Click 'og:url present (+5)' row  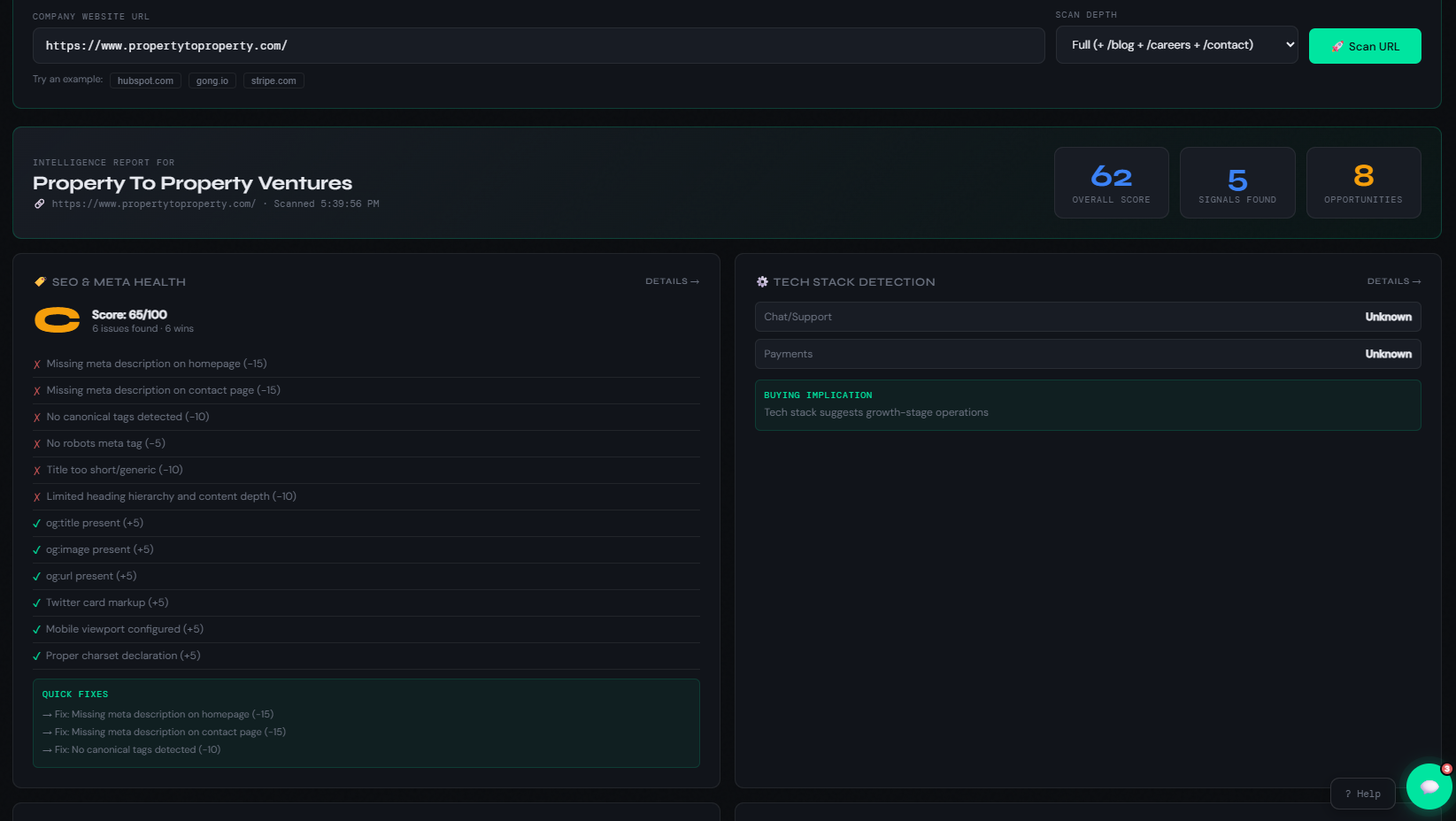pos(366,576)
